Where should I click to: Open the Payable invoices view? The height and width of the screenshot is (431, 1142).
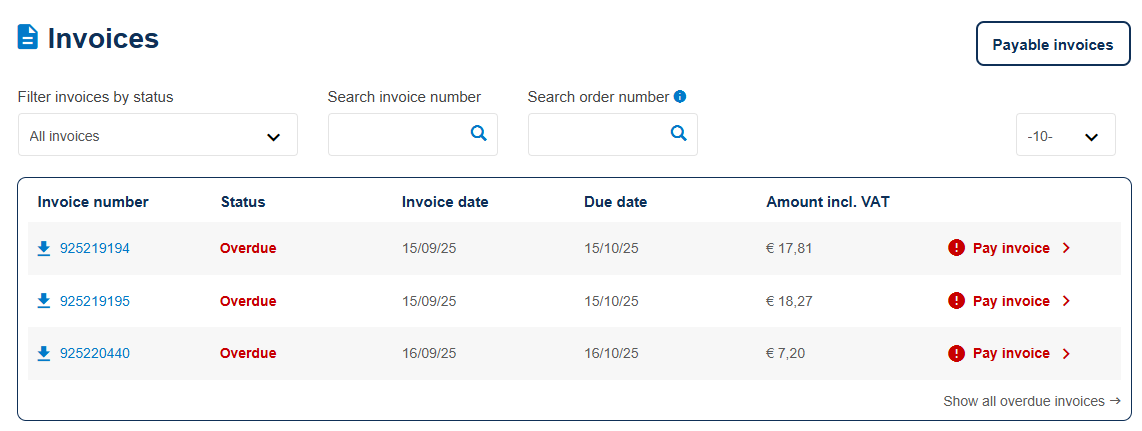1052,45
